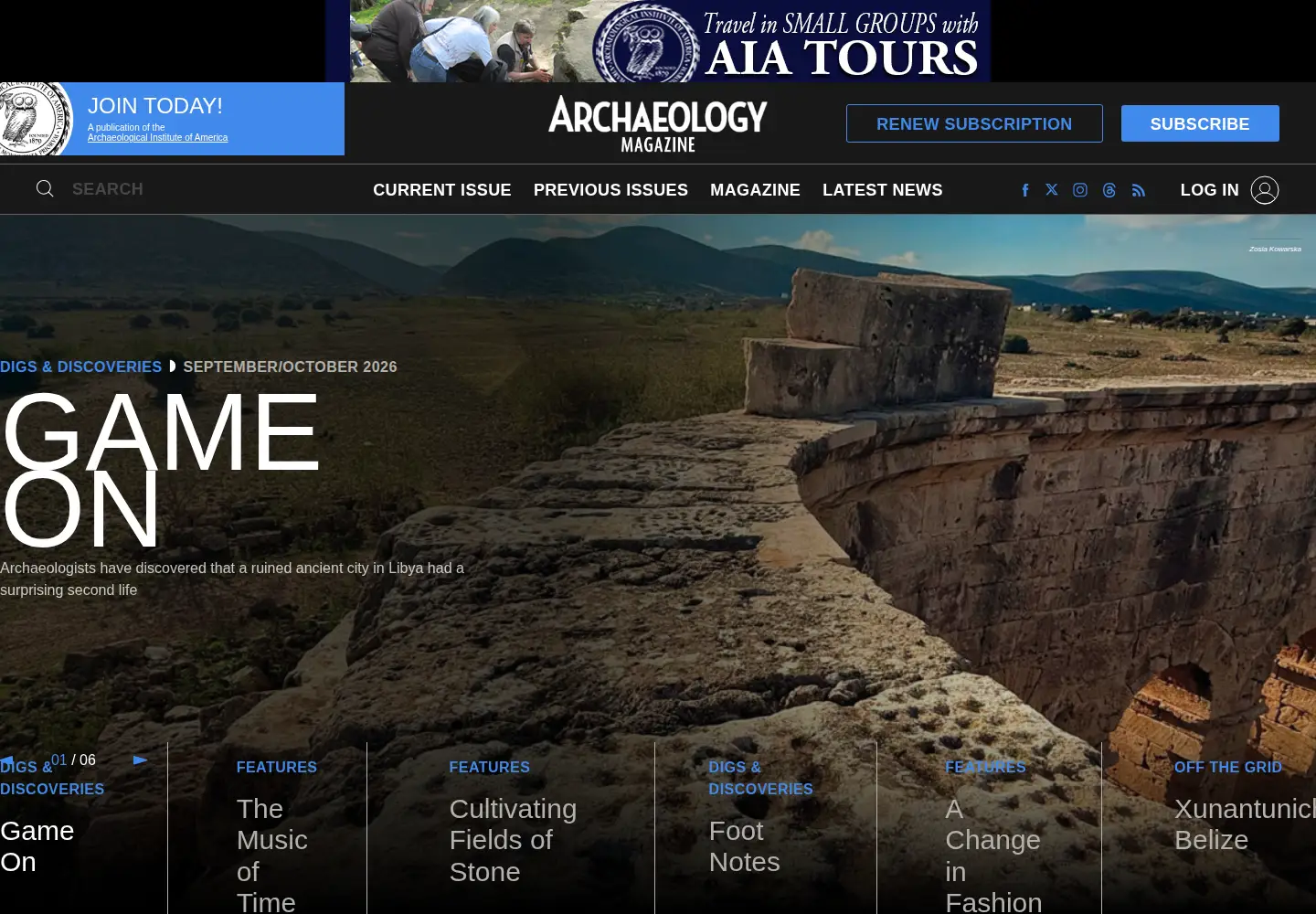Open the LATEST NEWS menu item
Screen dimensions: 1316x914
tap(883, 190)
